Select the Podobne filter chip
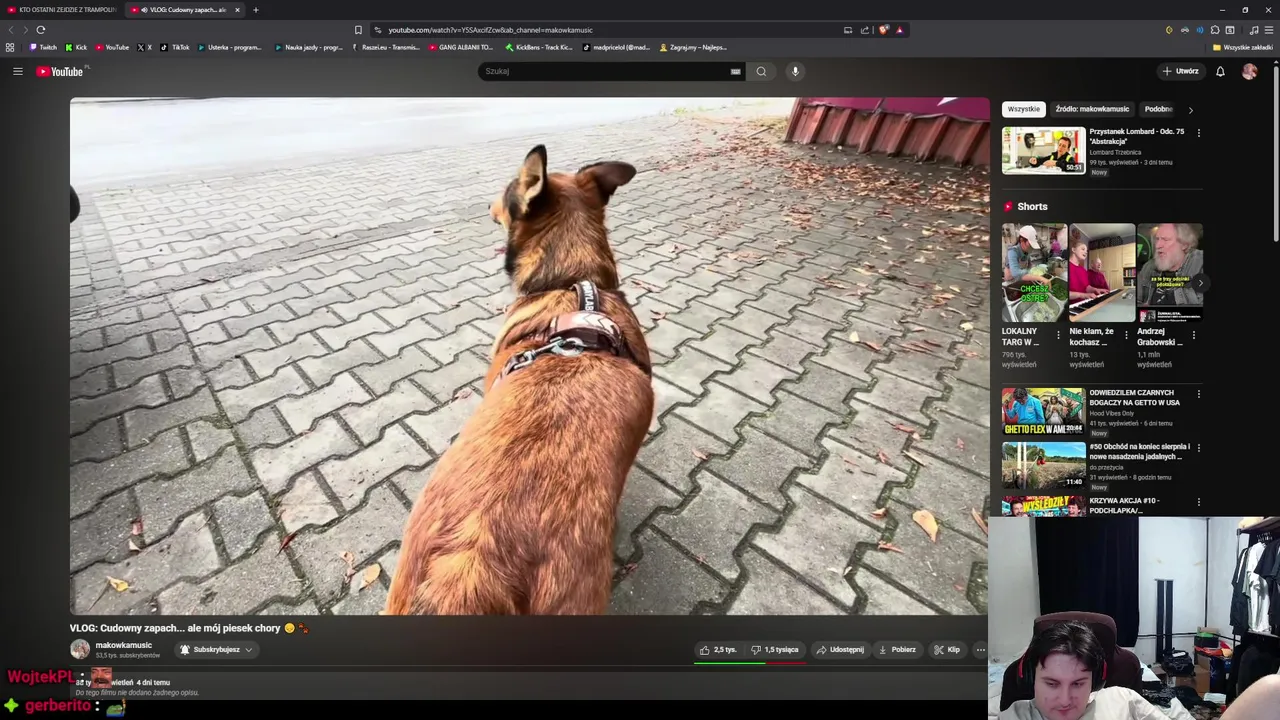Image resolution: width=1280 pixels, height=720 pixels. coord(1158,109)
